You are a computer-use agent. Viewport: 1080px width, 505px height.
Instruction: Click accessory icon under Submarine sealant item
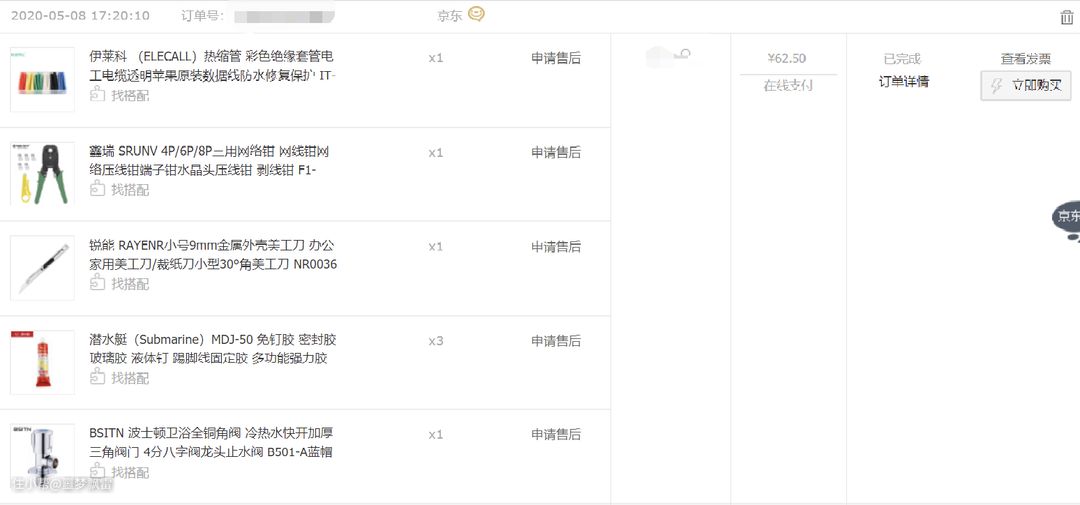(98, 377)
